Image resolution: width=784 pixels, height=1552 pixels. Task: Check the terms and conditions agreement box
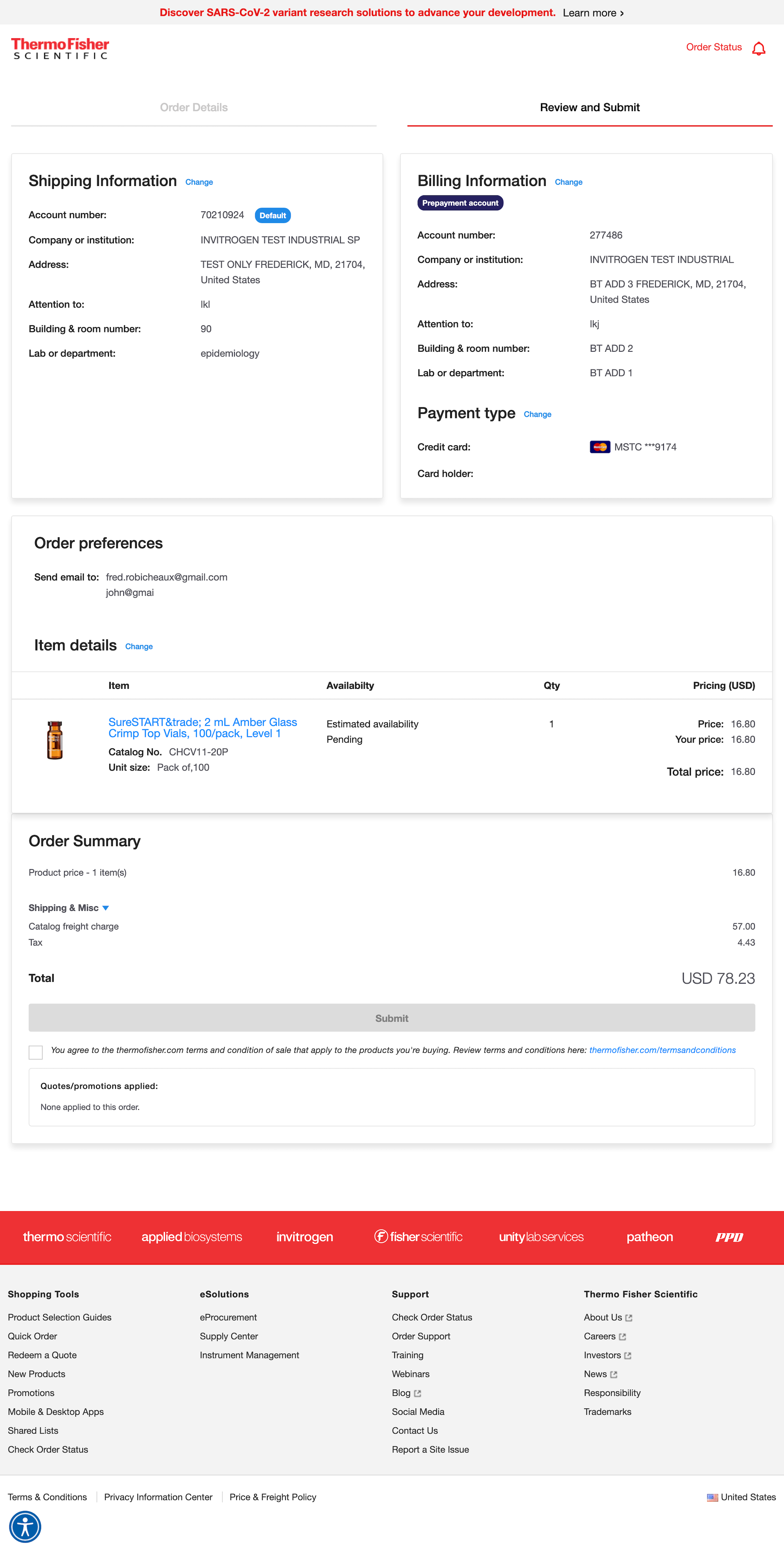pyautogui.click(x=36, y=1052)
